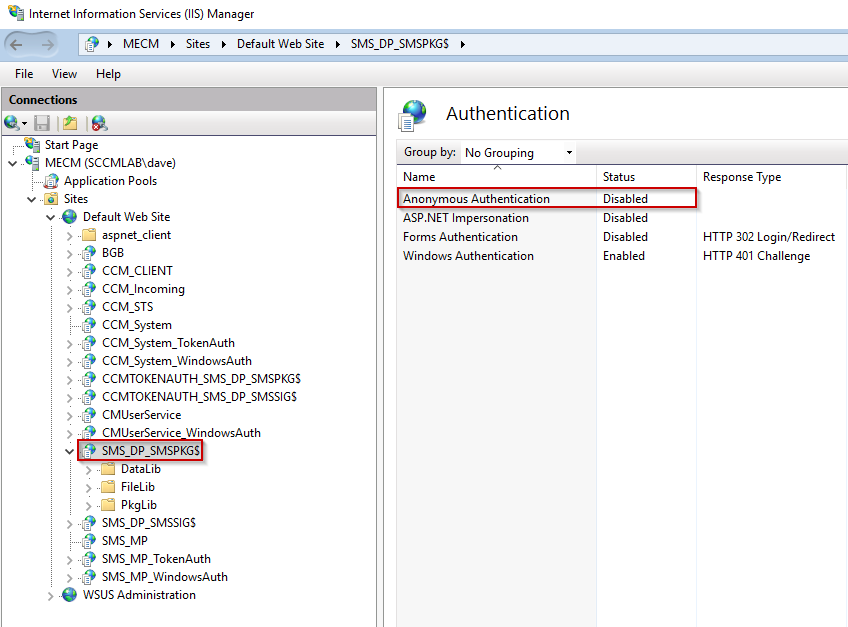The width and height of the screenshot is (848, 627).
Task: Sort by the Status column header
Action: click(646, 177)
